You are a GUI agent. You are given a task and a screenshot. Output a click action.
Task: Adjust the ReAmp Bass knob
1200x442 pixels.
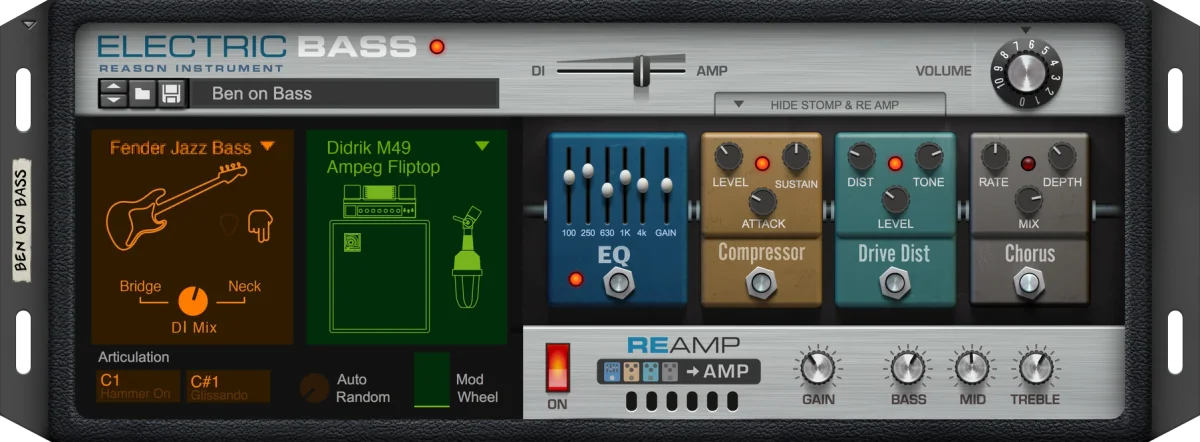coord(907,367)
